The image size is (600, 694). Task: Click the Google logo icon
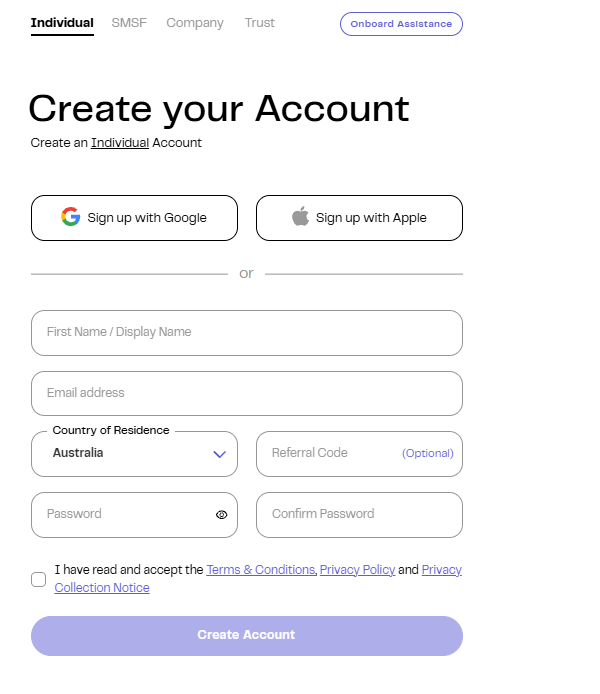pos(70,217)
